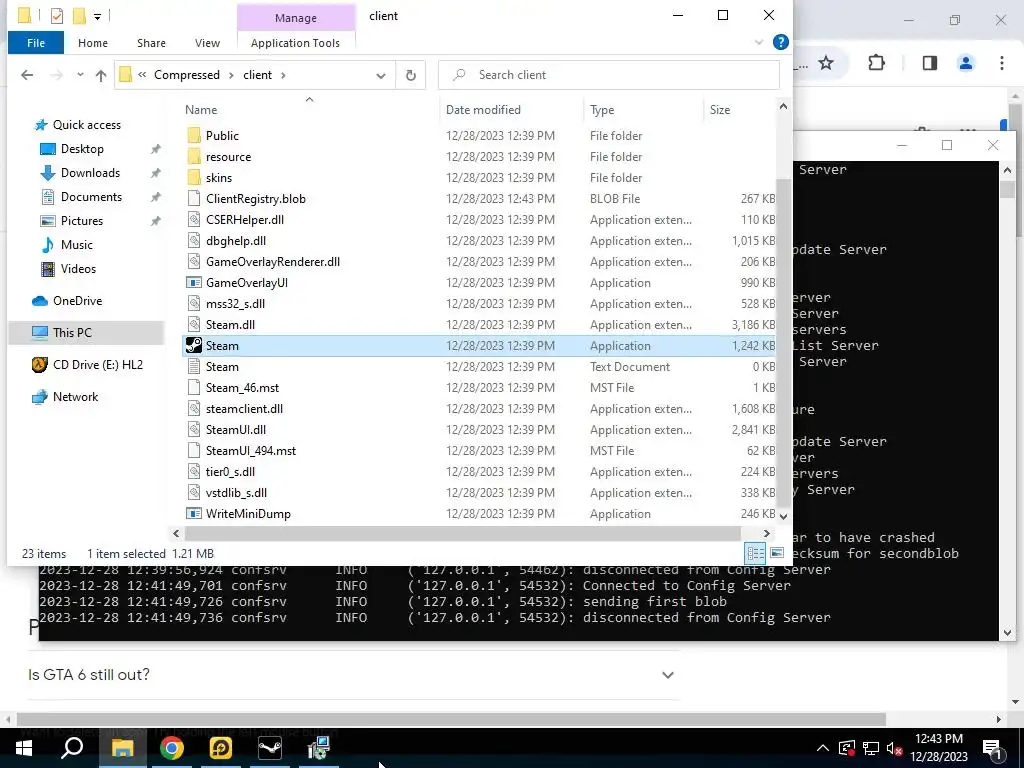
Task: Click the Manage contextual tab
Action: tap(296, 18)
